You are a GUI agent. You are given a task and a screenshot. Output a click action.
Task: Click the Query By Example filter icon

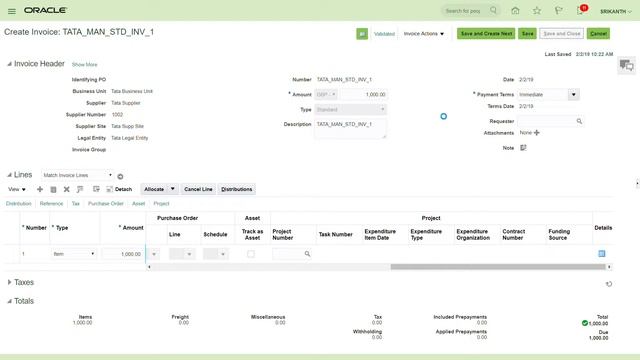[80, 189]
